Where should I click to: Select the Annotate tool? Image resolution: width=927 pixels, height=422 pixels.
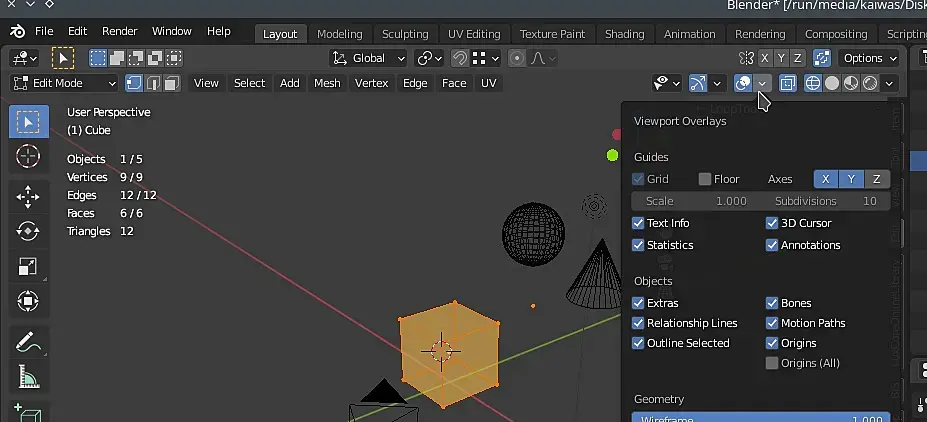coord(28,342)
